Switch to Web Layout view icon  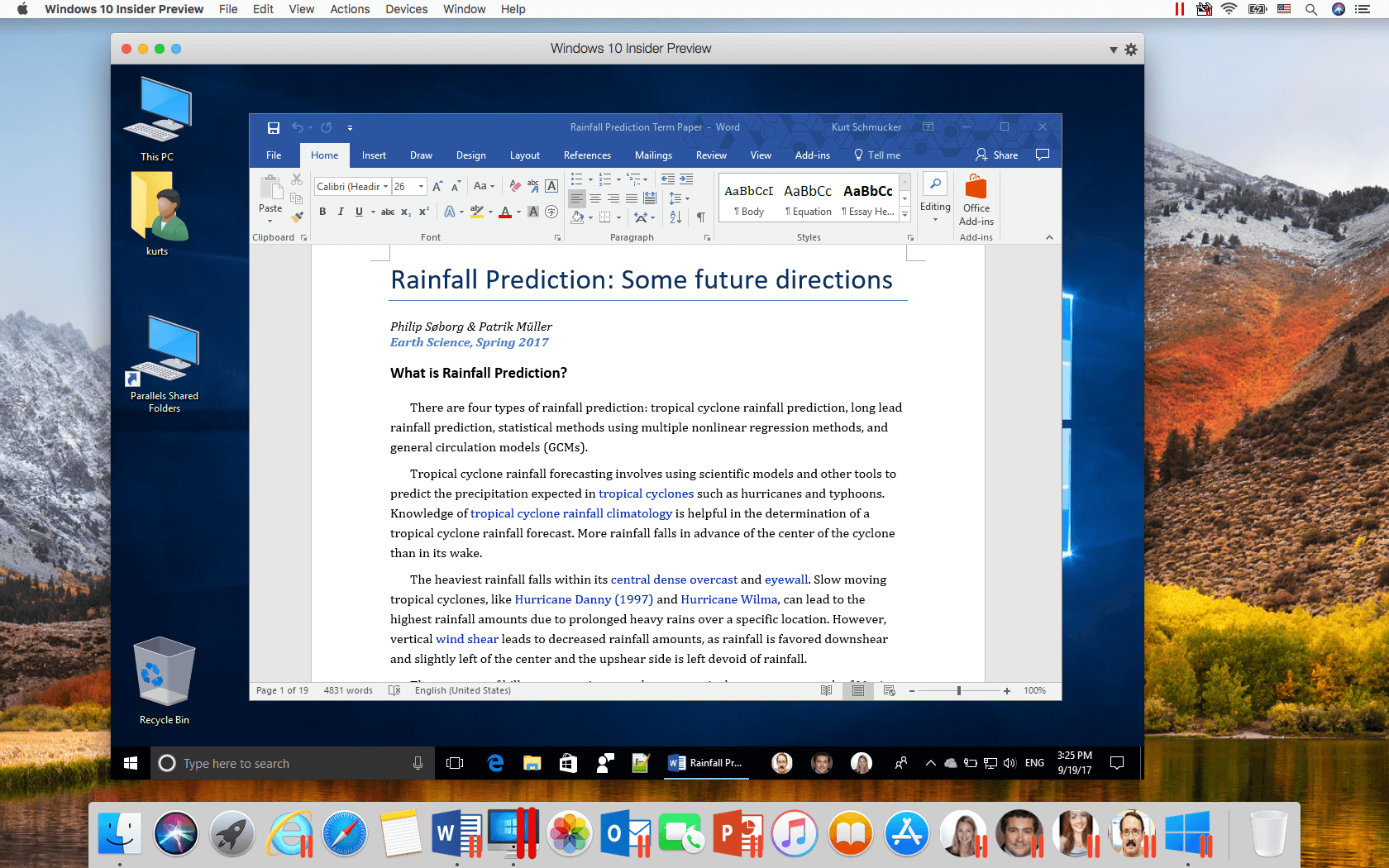tap(890, 690)
